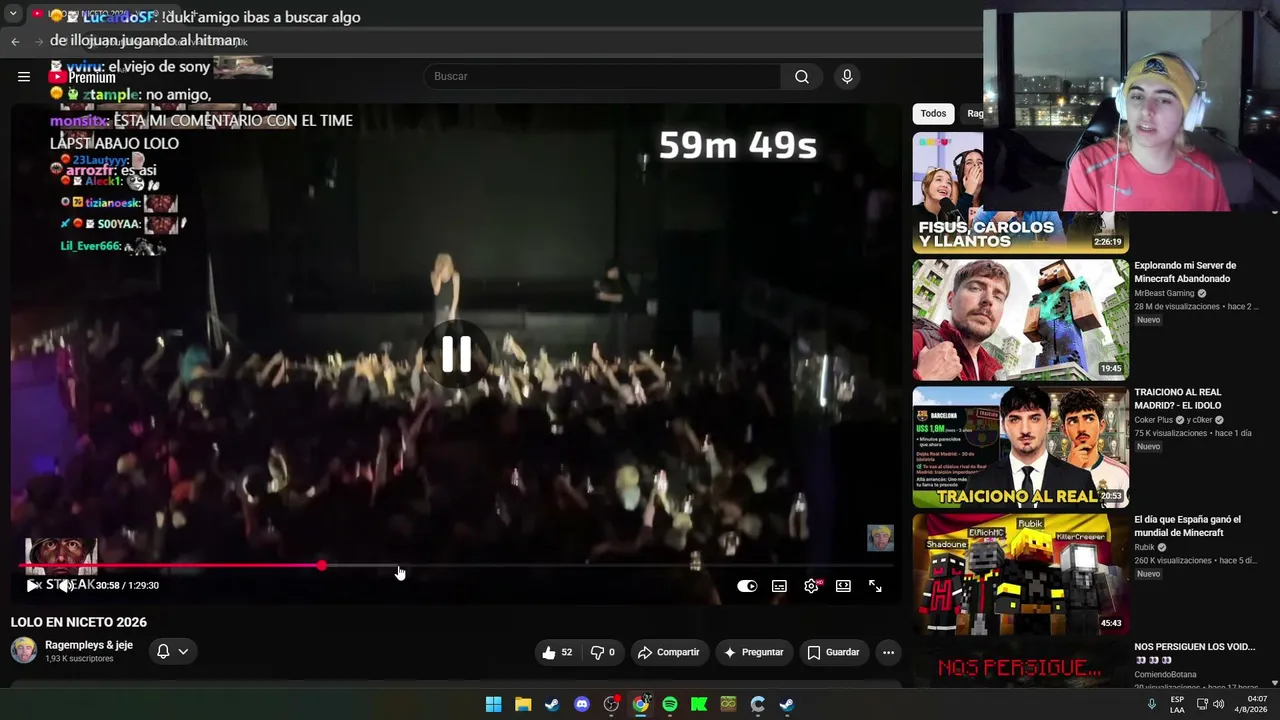
Task: Dislike the video with thumbs down
Action: point(602,652)
